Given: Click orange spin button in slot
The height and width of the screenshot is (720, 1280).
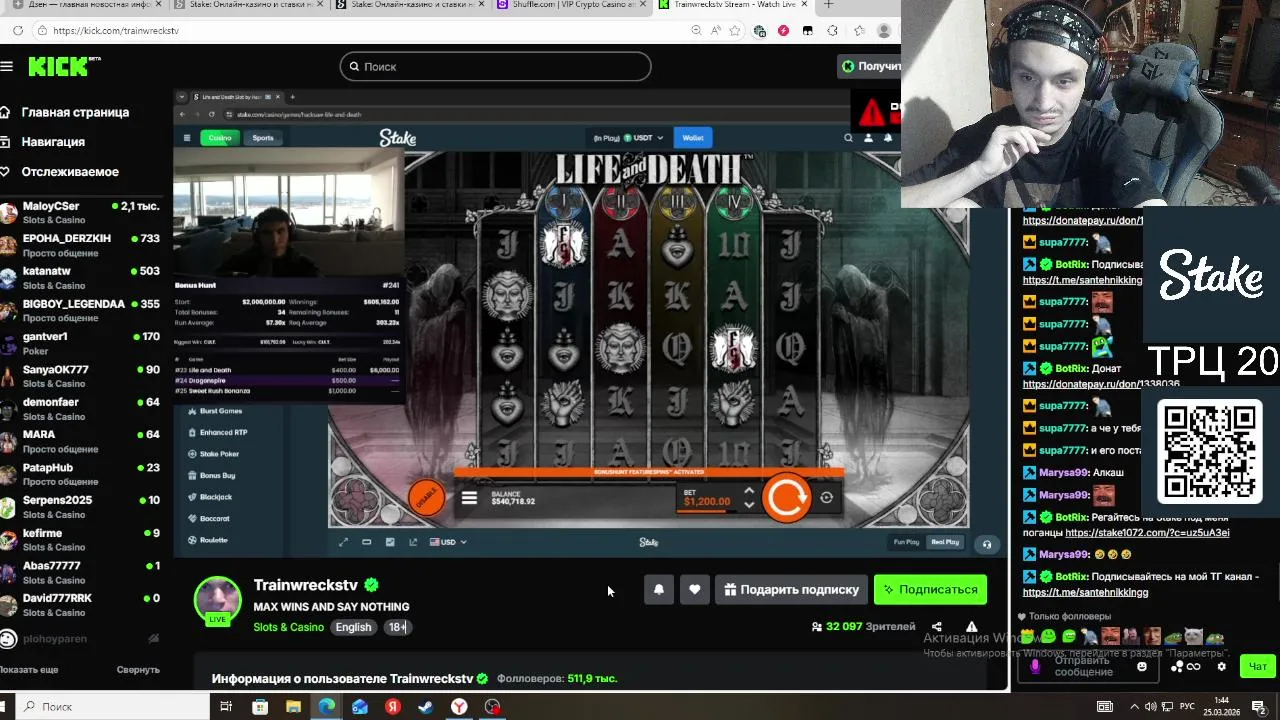Looking at the screenshot, I should coord(787,497).
